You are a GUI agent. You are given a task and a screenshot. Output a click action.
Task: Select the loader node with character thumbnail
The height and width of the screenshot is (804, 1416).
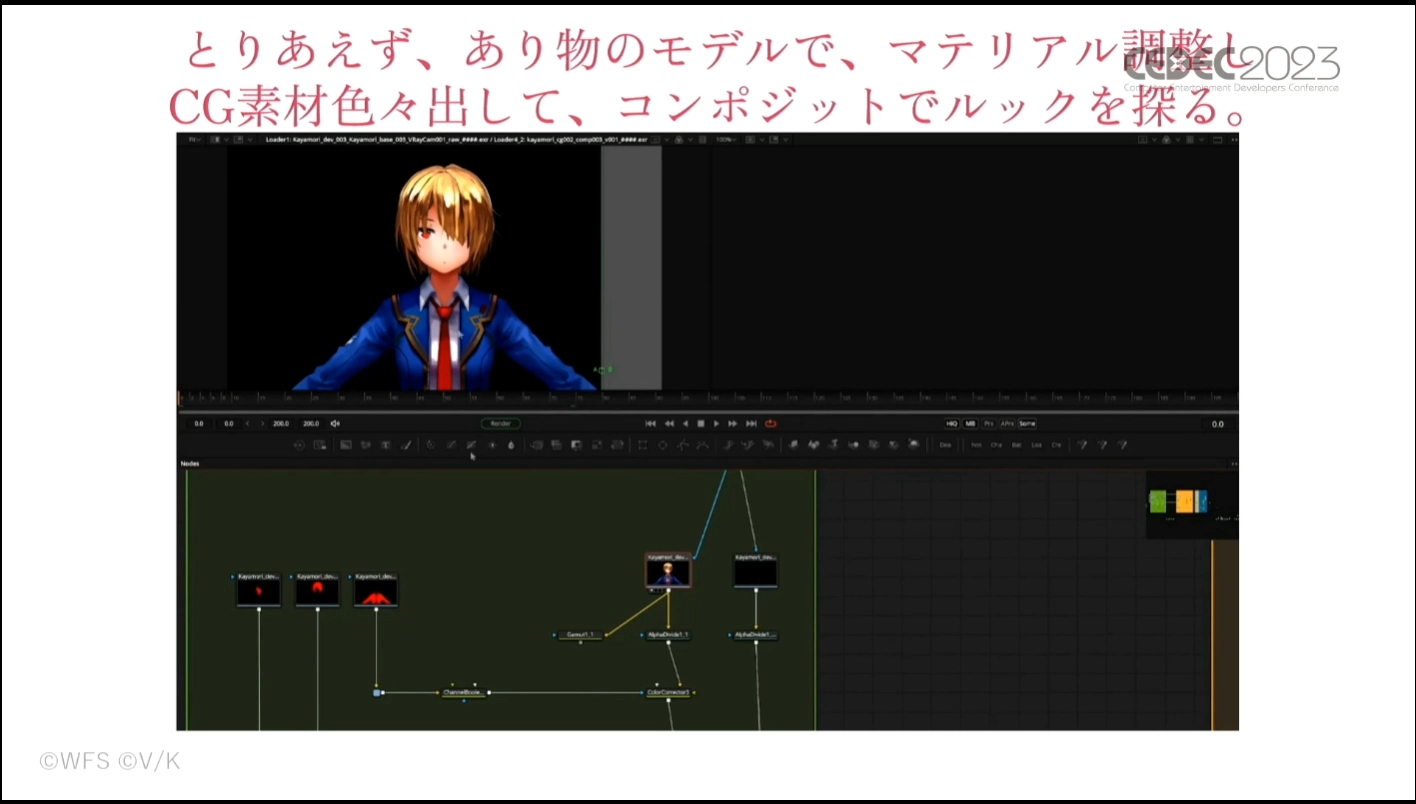click(x=668, y=571)
